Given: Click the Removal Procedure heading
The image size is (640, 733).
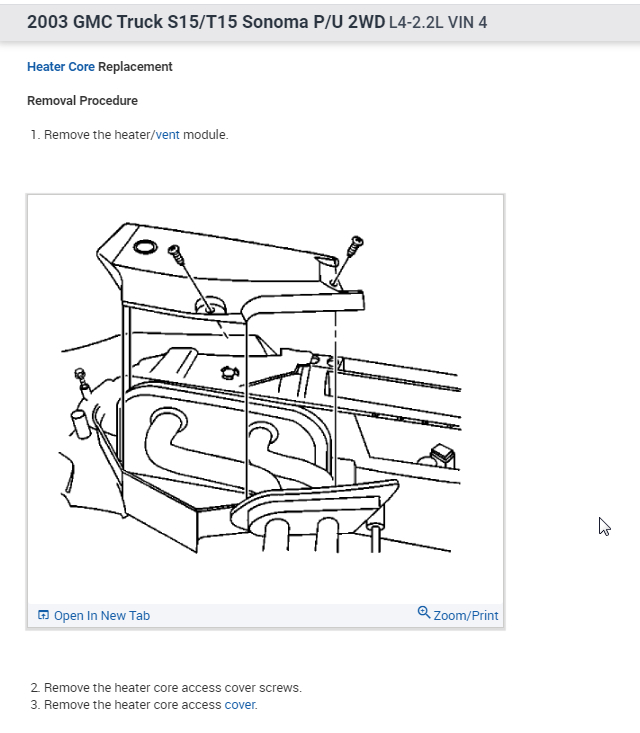Looking at the screenshot, I should click(82, 101).
